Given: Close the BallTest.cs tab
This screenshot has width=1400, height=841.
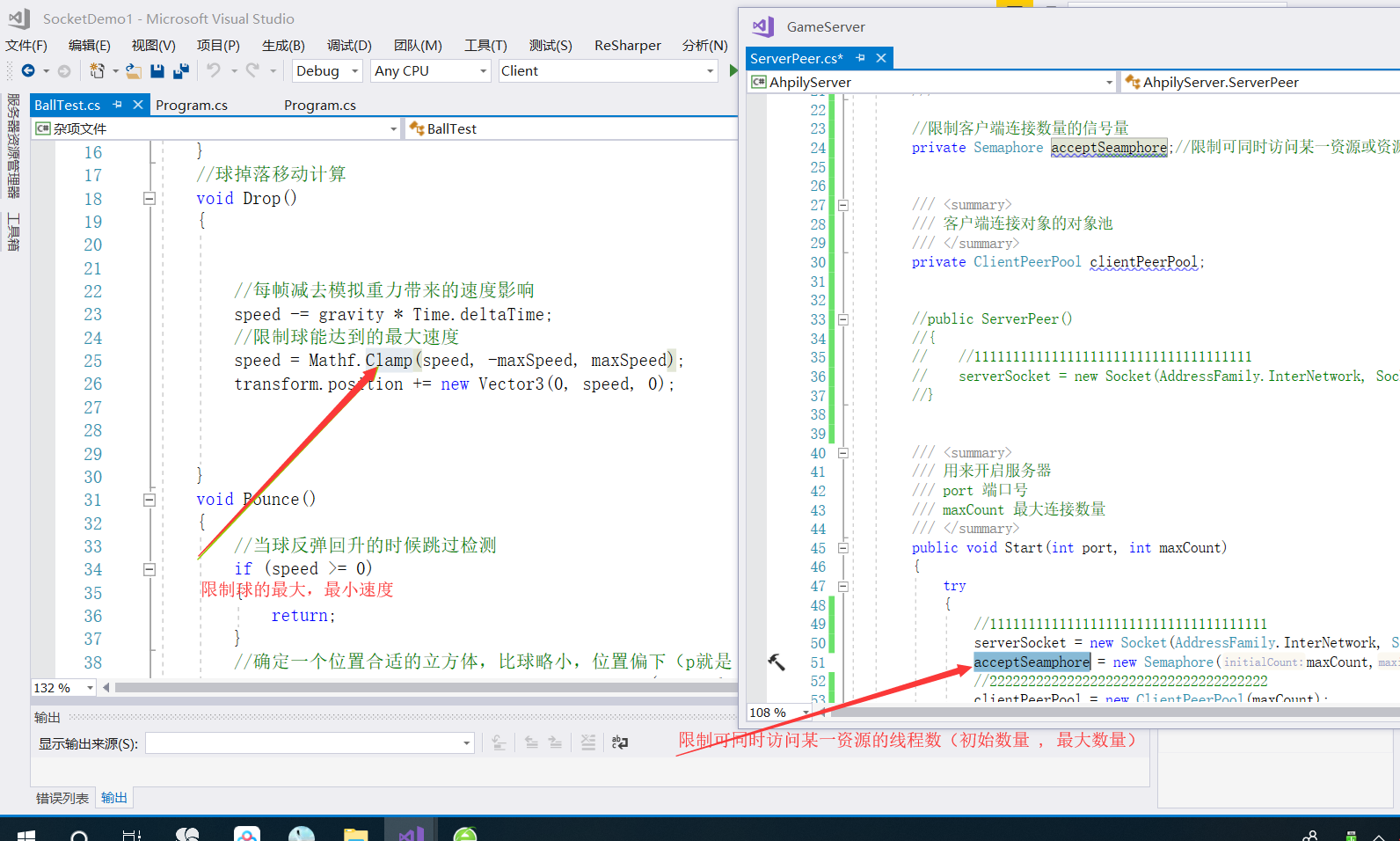Looking at the screenshot, I should (137, 105).
